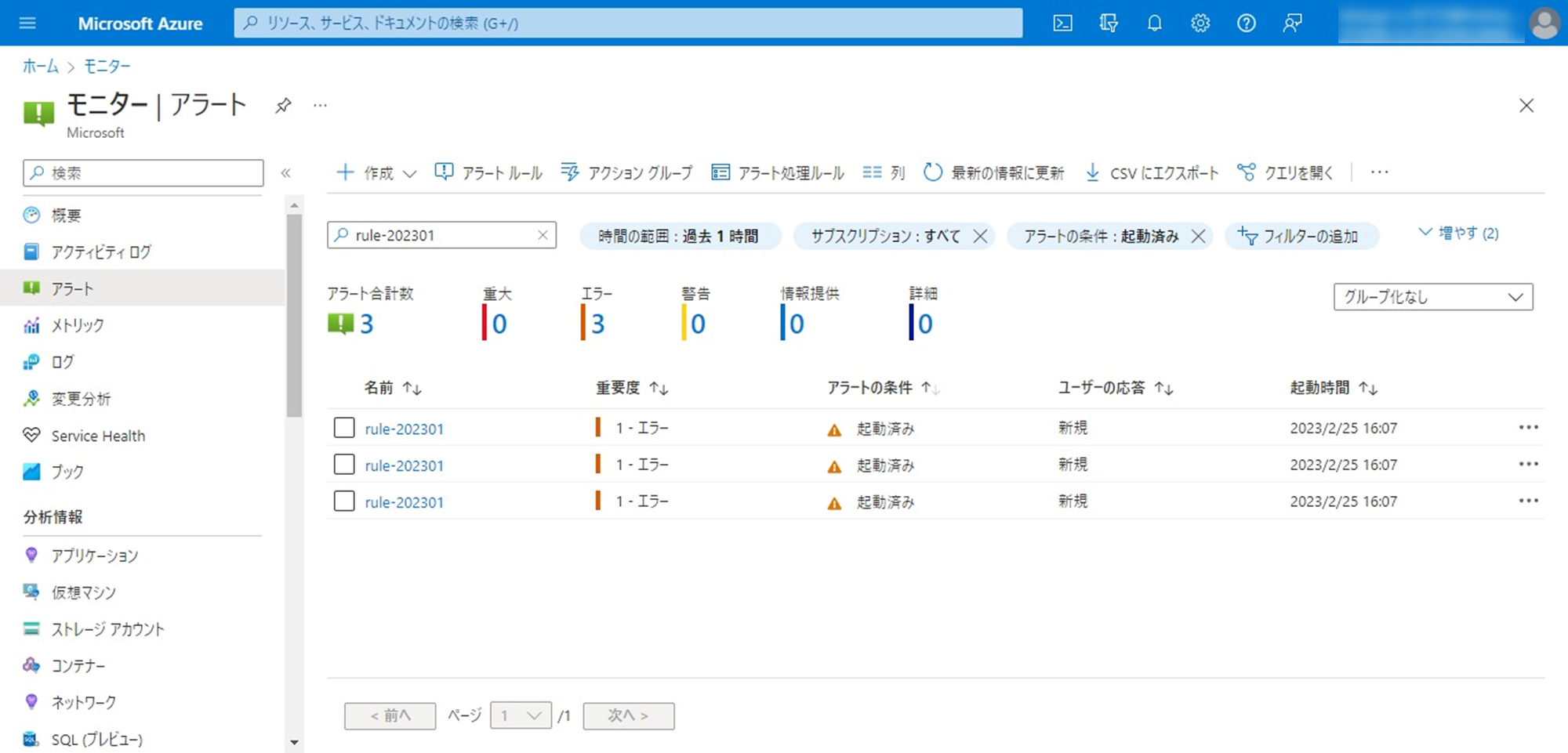Open row actions for third rule-202301 alert
Viewport: 1568px width, 753px height.
point(1529,501)
